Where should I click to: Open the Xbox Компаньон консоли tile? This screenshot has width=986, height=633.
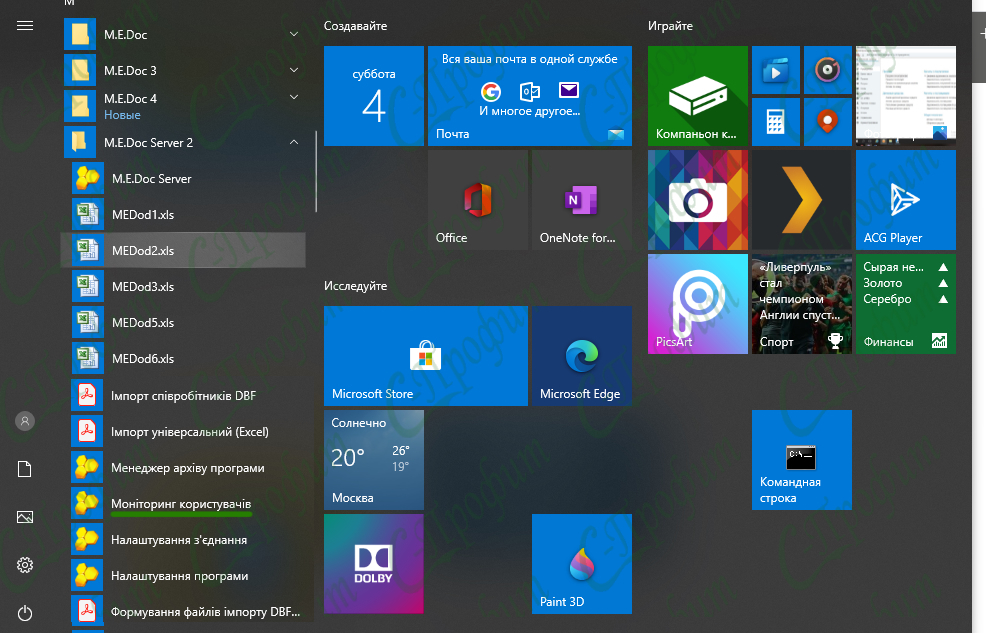(697, 96)
